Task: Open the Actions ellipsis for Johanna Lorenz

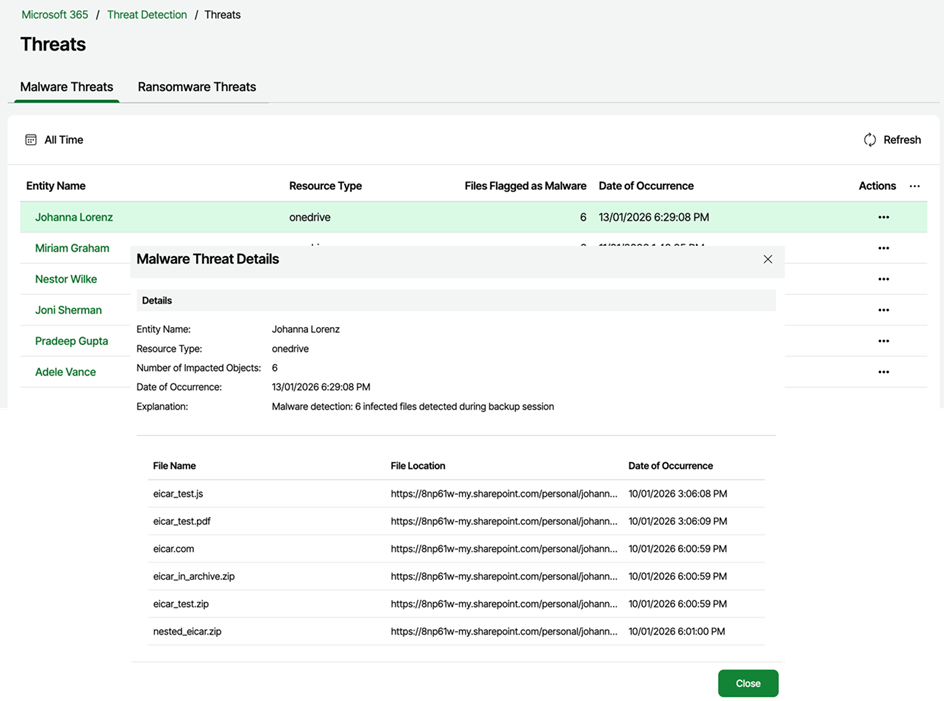Action: 883,217
